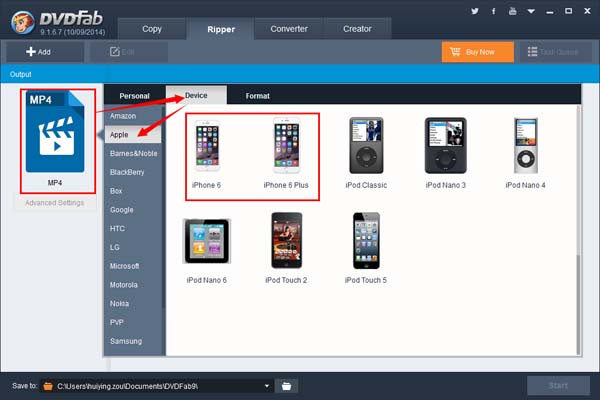
Task: Click the DVDFab monkey logo
Action: 23,22
